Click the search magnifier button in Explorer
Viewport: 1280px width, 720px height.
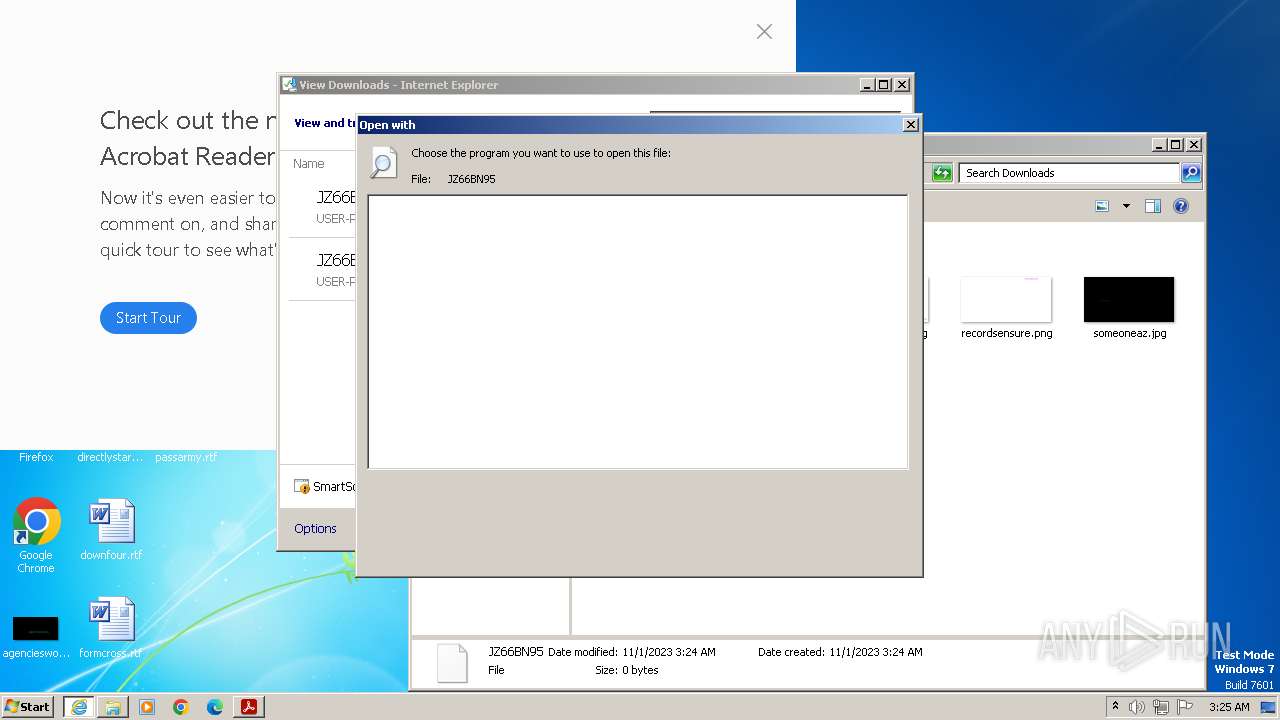1191,173
